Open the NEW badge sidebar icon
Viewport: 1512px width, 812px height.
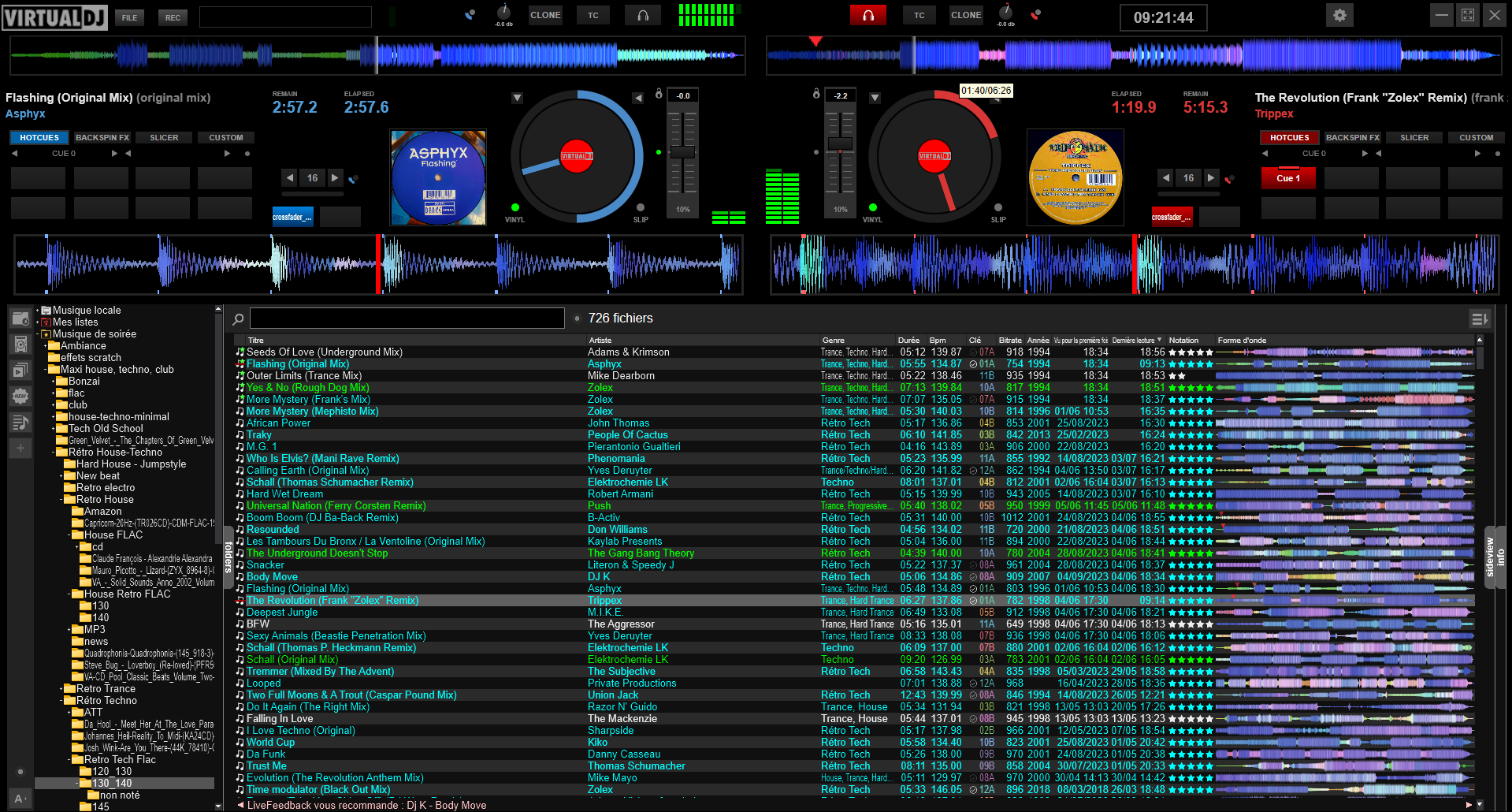(20, 396)
